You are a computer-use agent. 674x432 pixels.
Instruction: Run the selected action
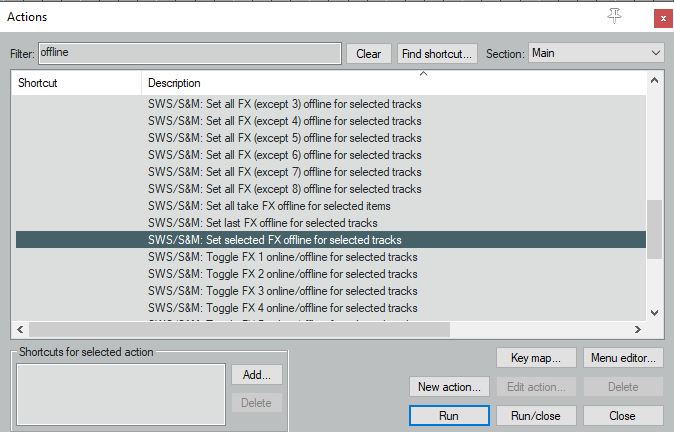pos(449,416)
